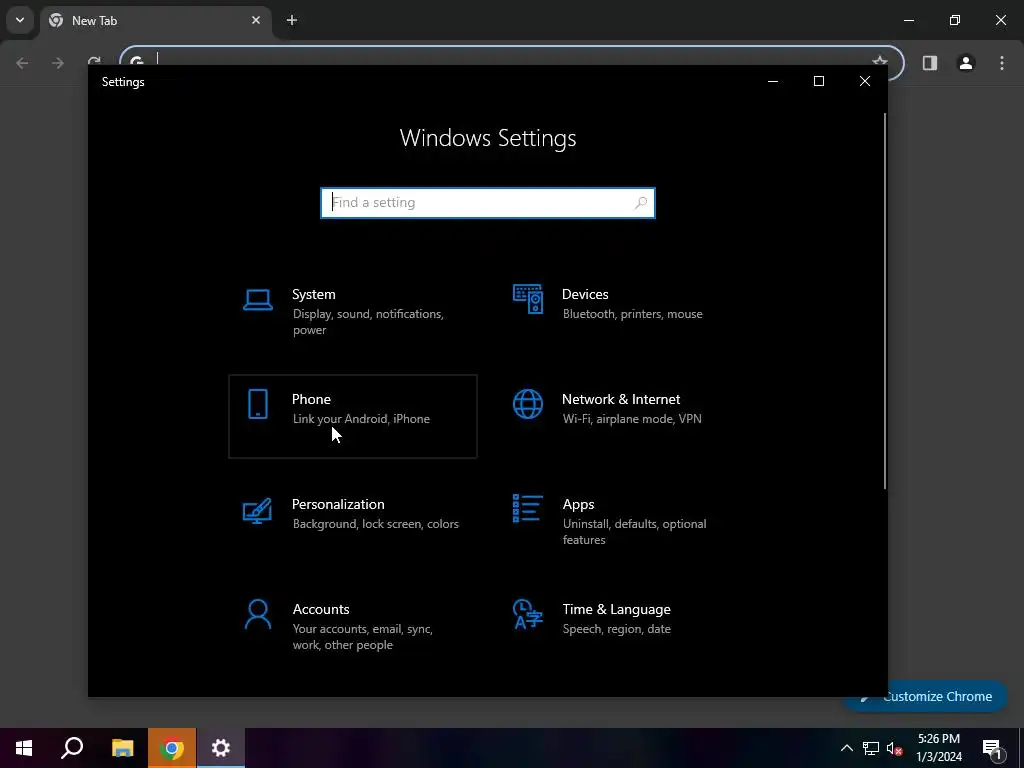
Task: Open the Accounts person icon
Action: pyautogui.click(x=258, y=615)
